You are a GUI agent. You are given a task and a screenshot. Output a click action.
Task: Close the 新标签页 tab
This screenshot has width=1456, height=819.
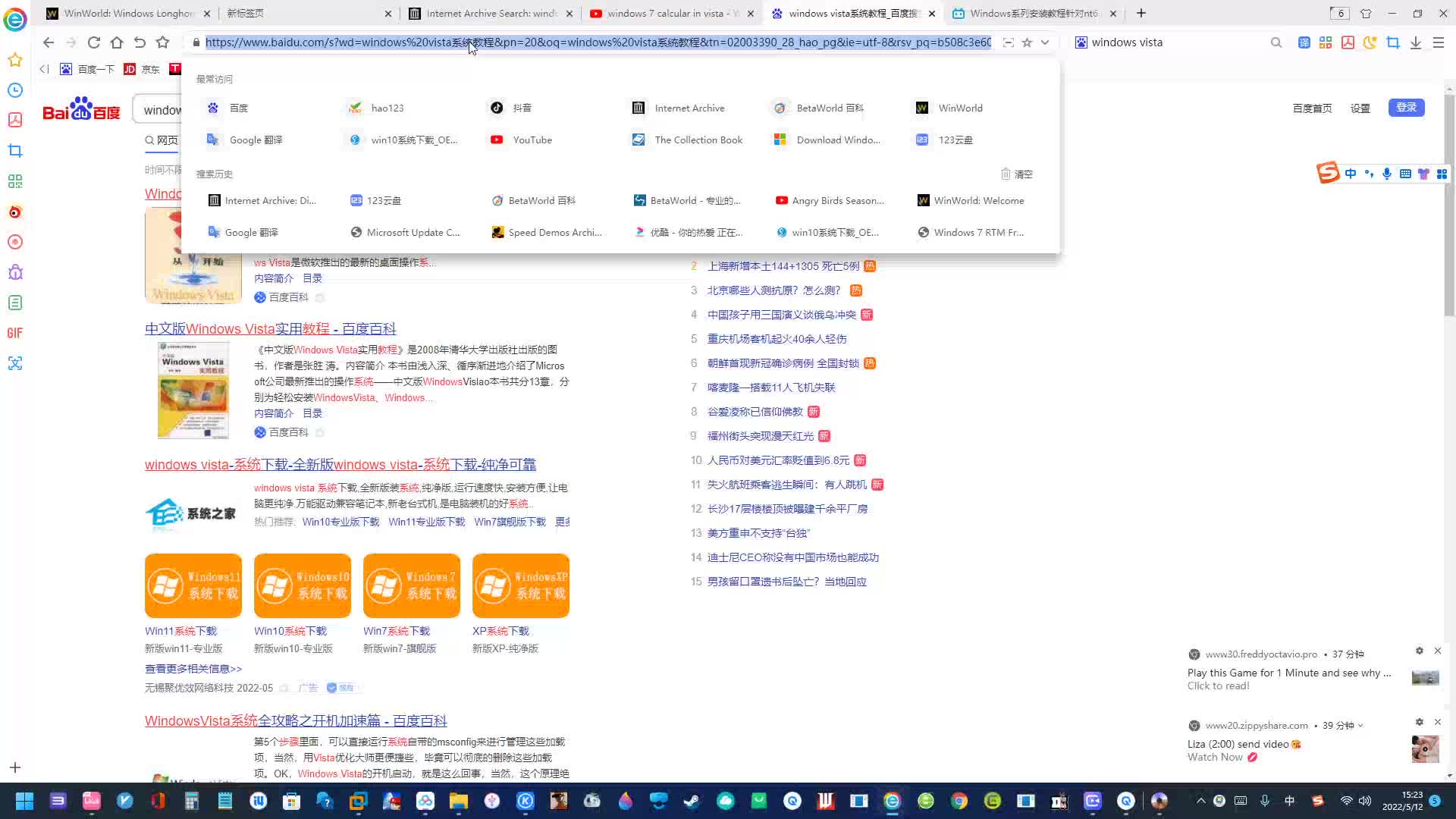[388, 13]
